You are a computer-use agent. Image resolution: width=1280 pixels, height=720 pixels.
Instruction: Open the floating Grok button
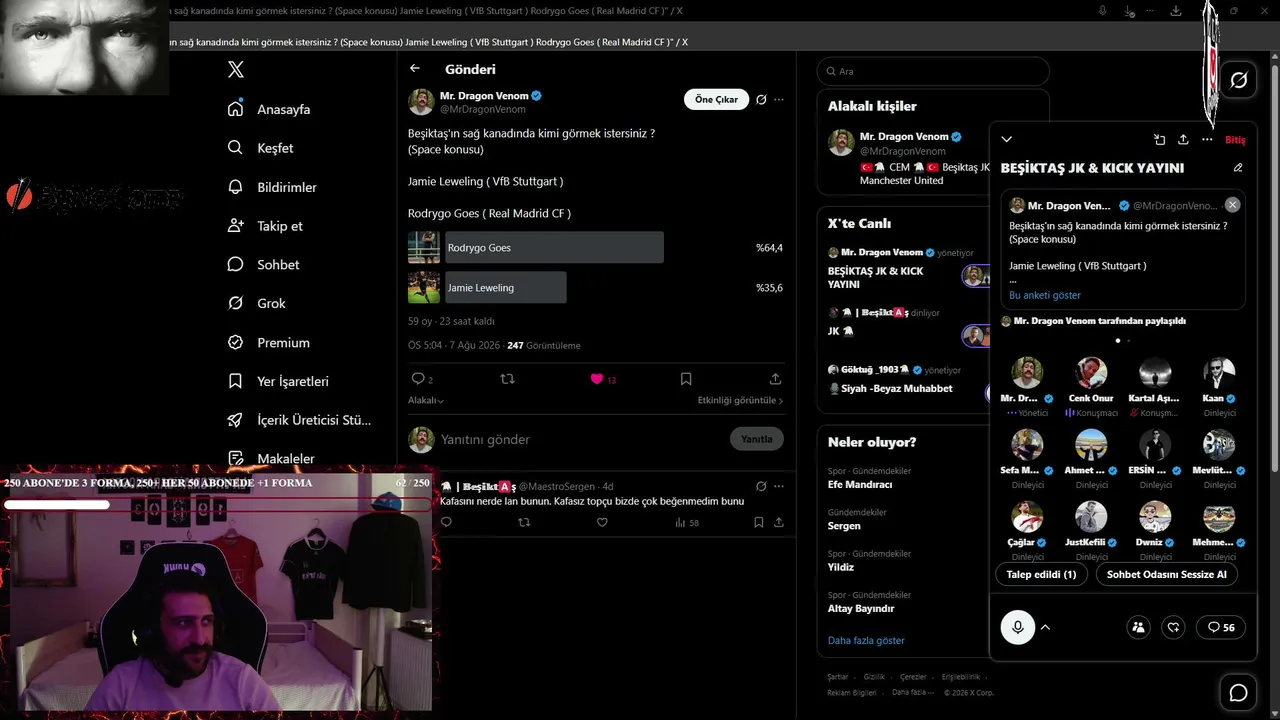[x=1238, y=80]
